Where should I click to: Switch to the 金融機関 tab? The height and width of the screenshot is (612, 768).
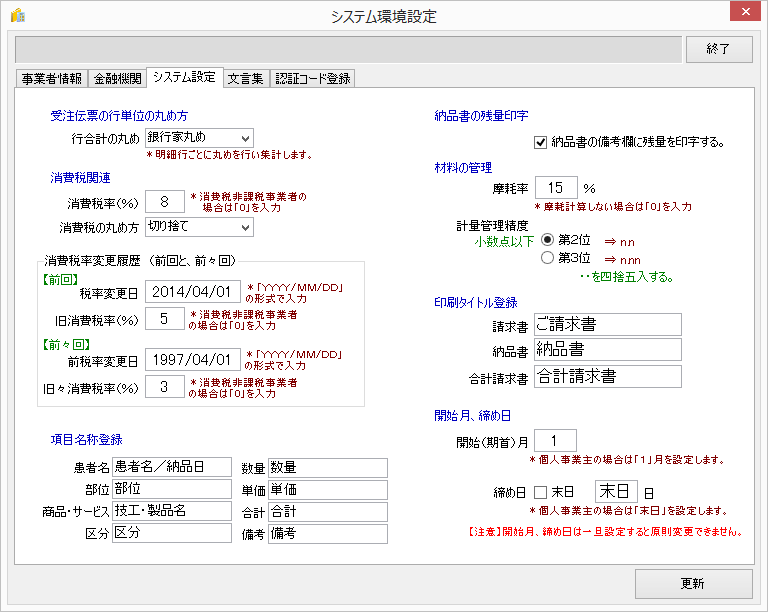118,79
